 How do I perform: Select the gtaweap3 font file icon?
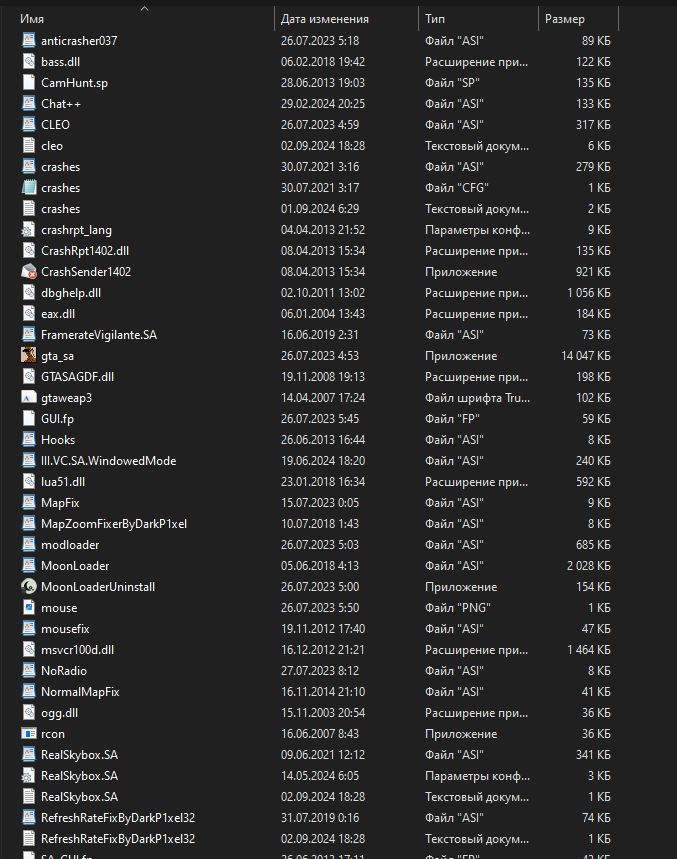[x=29, y=398]
